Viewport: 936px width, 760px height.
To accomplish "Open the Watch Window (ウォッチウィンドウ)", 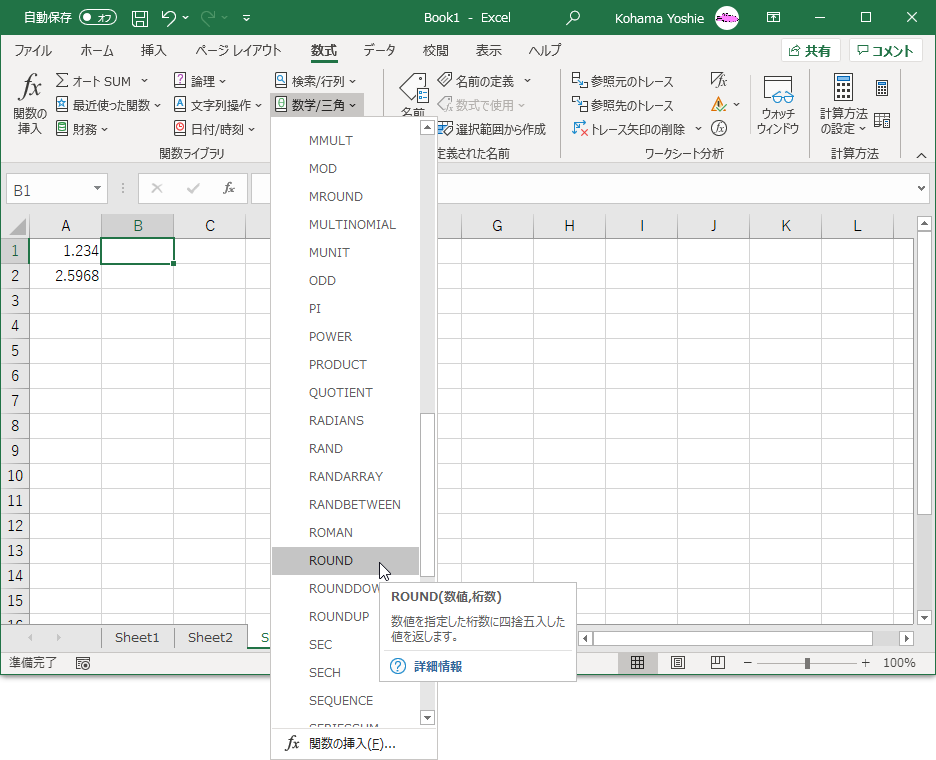I will pyautogui.click(x=778, y=105).
